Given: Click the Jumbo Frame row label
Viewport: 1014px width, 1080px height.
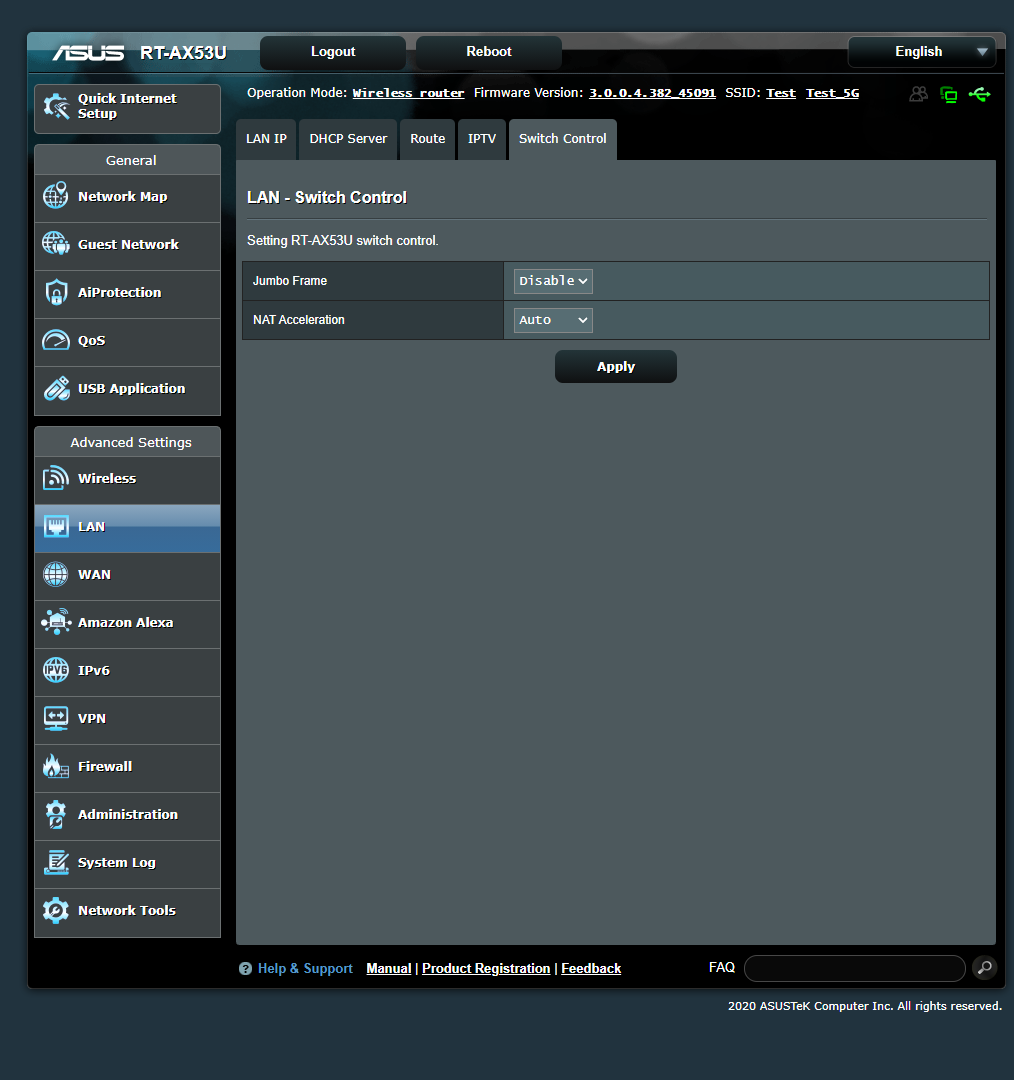Looking at the screenshot, I should point(290,281).
